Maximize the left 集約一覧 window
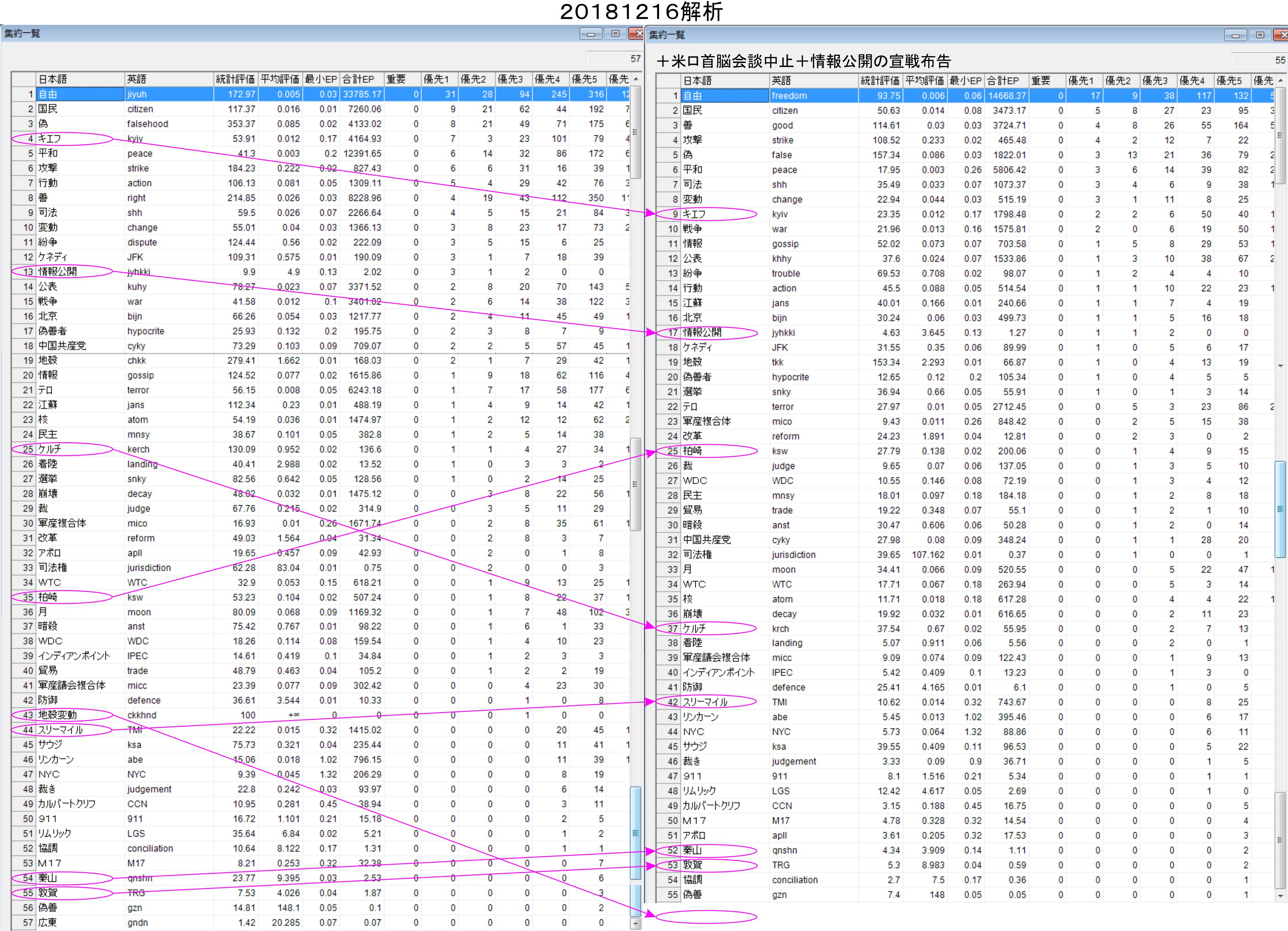 point(615,34)
